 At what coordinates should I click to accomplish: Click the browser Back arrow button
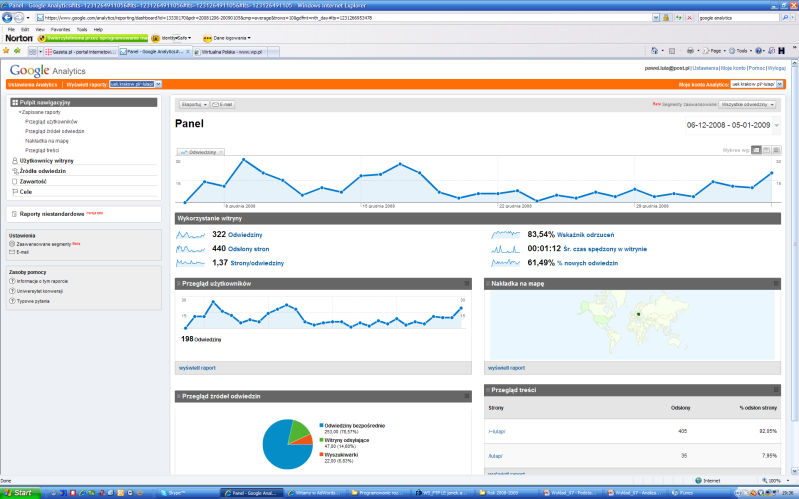point(7,18)
